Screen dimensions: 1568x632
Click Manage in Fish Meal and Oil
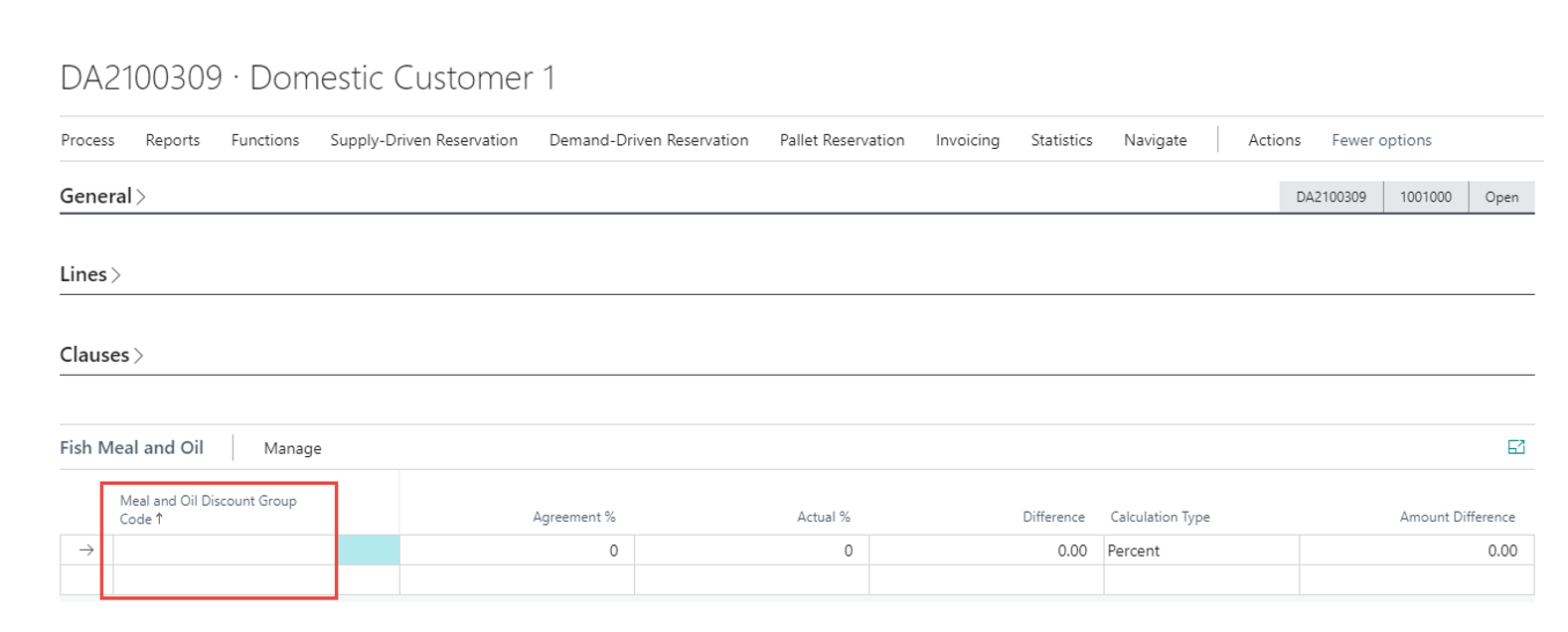pyautogui.click(x=292, y=449)
